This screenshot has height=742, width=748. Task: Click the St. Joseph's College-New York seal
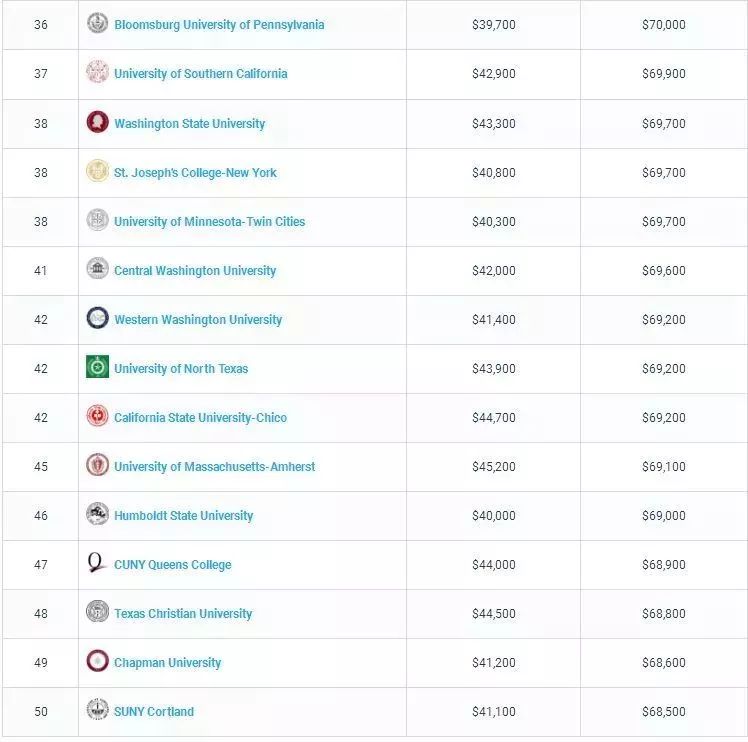point(97,171)
